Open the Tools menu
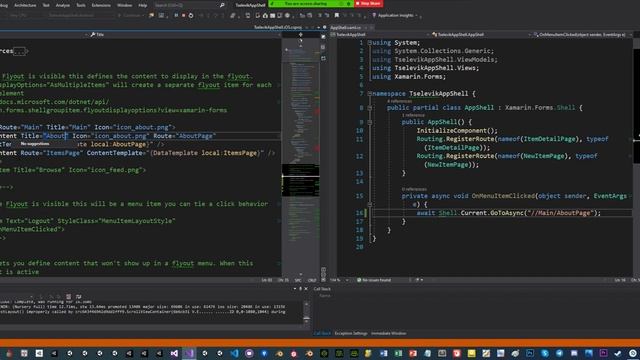Image resolution: width=640 pixels, height=360 pixels. point(81,5)
